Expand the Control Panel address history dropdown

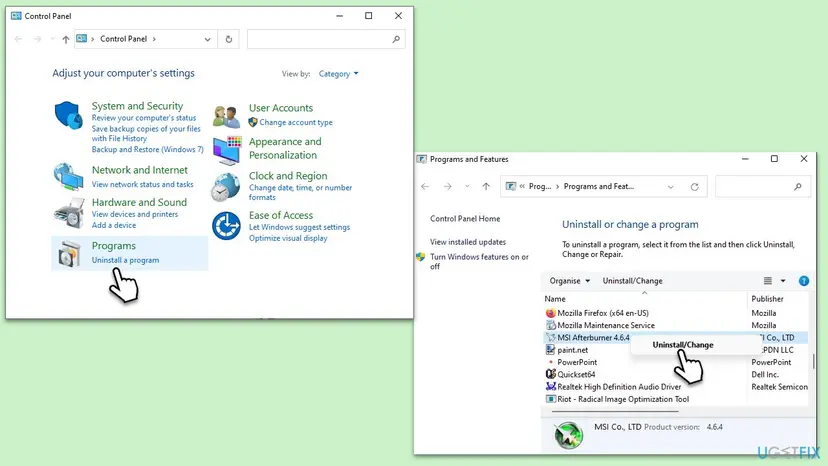pos(208,39)
